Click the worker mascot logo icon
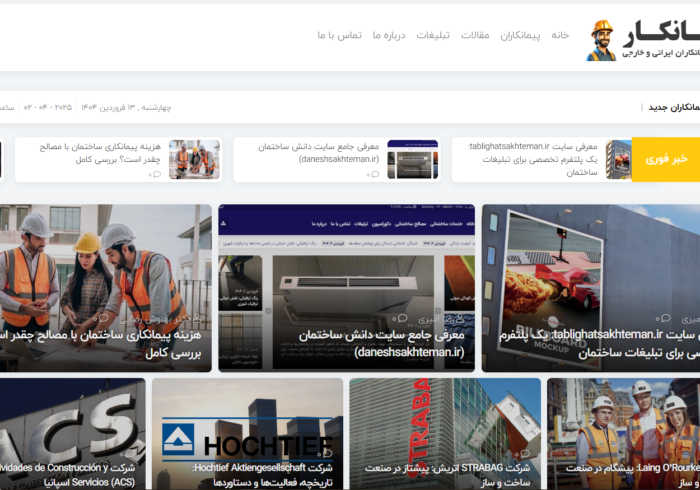 coord(601,40)
